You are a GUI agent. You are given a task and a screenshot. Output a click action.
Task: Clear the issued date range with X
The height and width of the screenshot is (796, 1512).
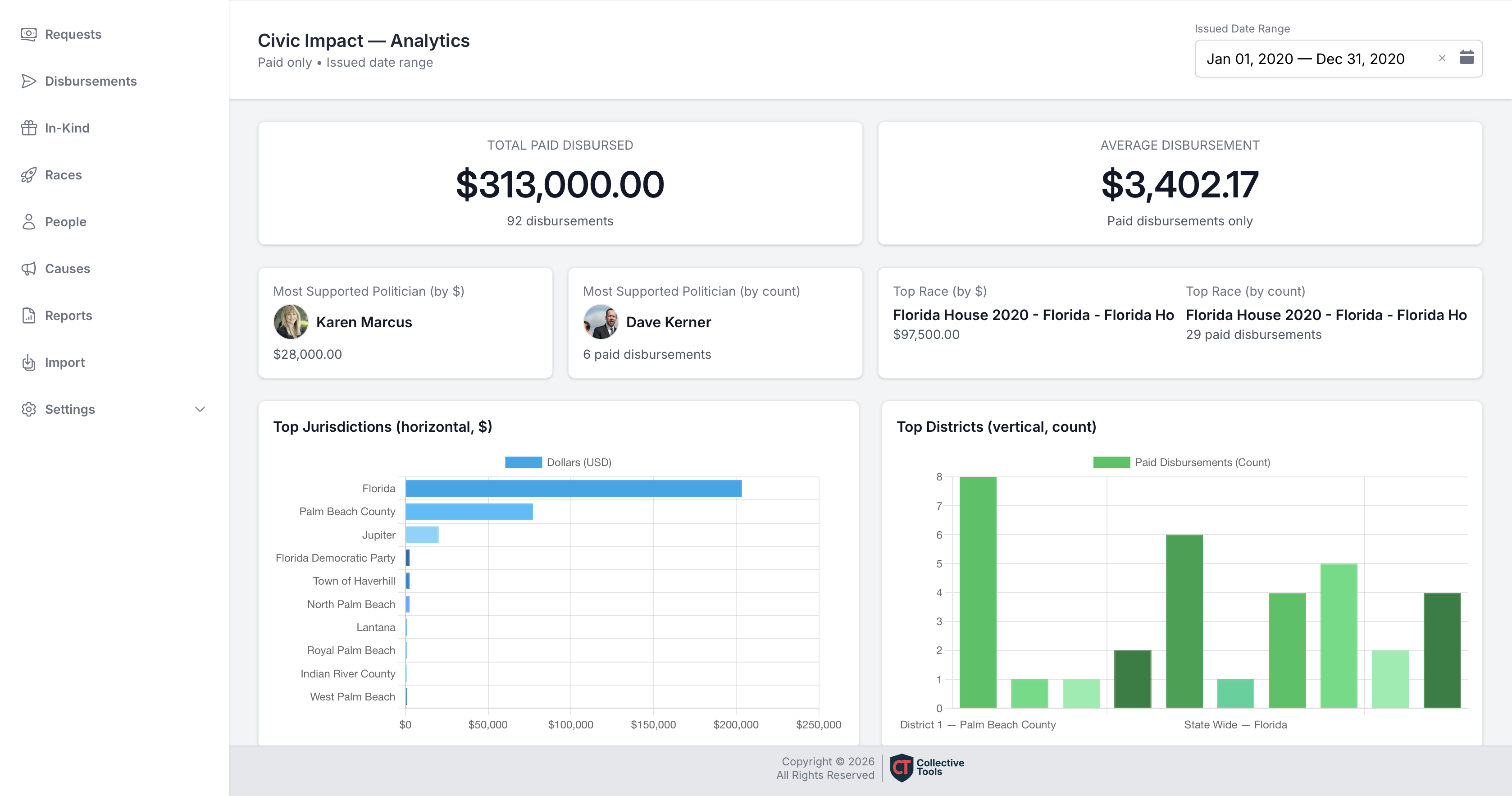coord(1442,58)
